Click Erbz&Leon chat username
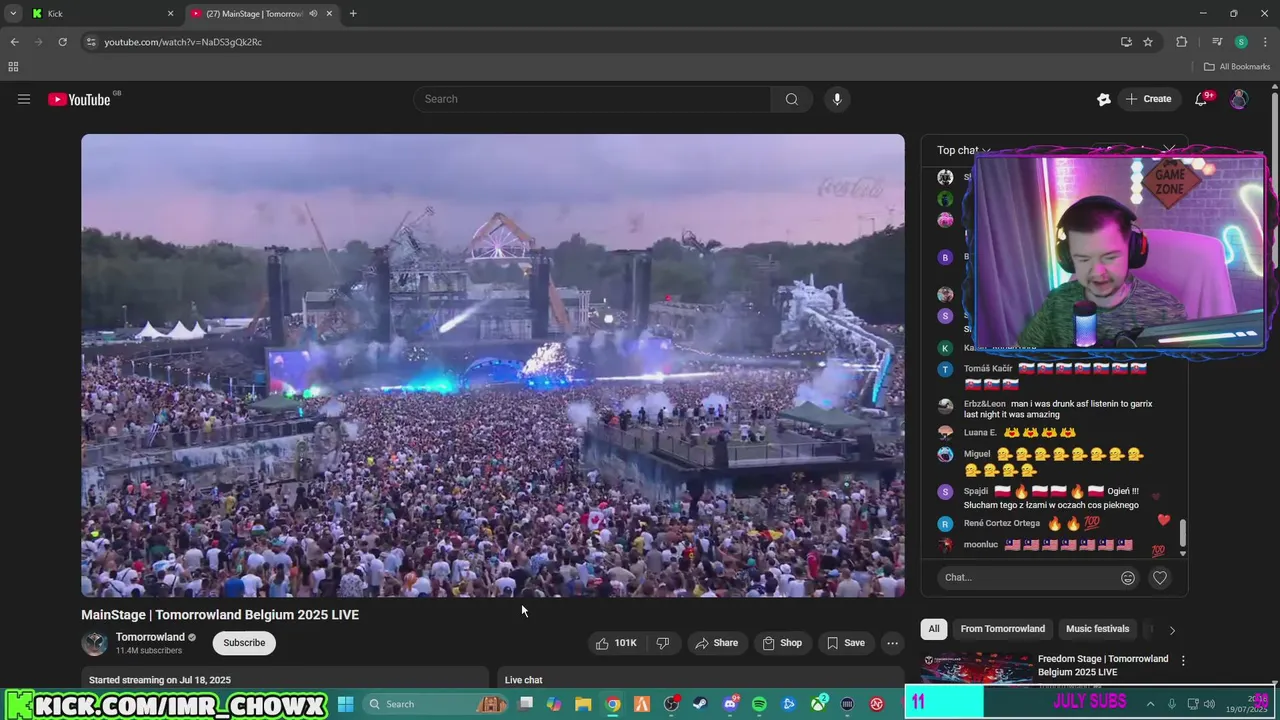 (x=984, y=404)
